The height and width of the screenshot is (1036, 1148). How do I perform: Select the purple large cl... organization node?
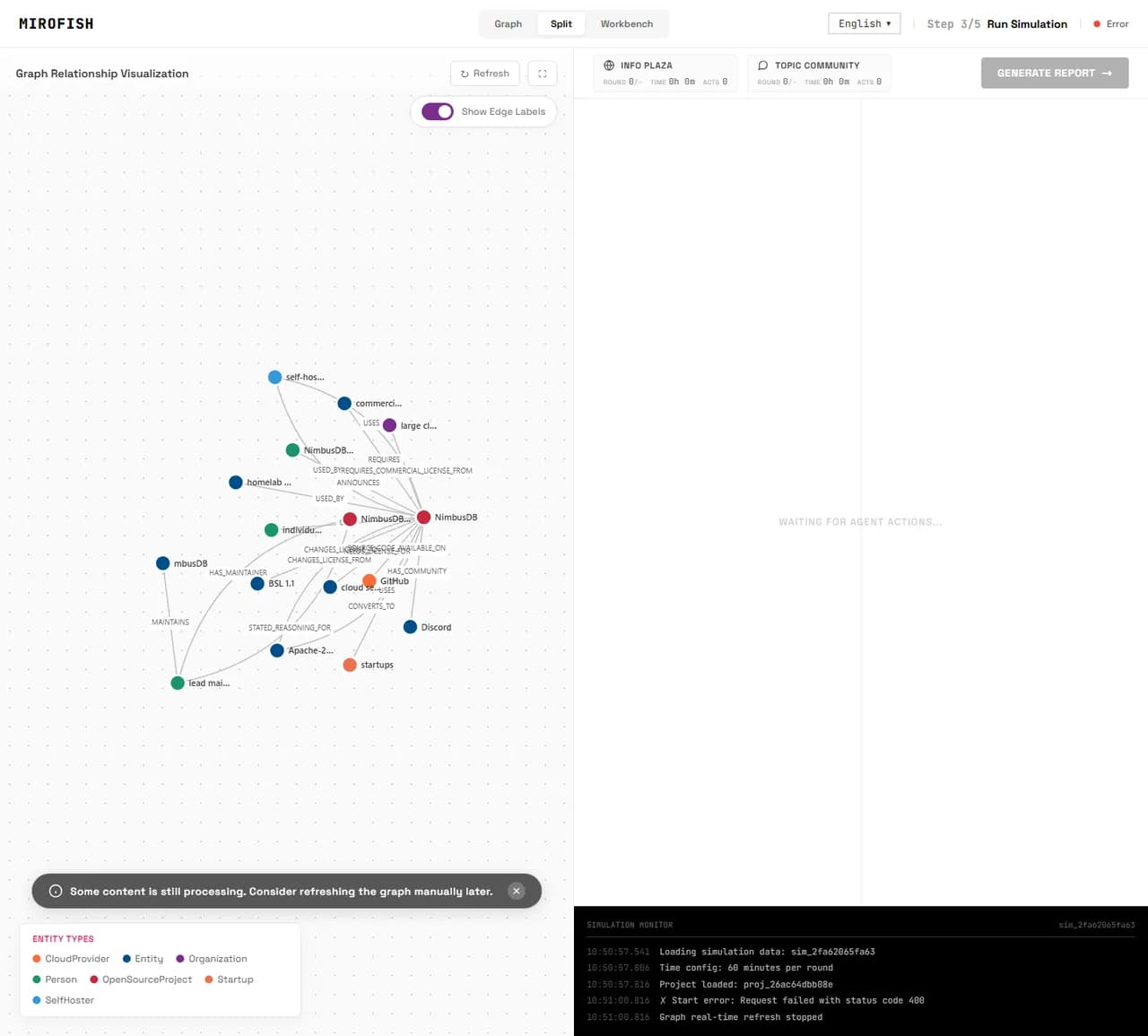tap(389, 425)
